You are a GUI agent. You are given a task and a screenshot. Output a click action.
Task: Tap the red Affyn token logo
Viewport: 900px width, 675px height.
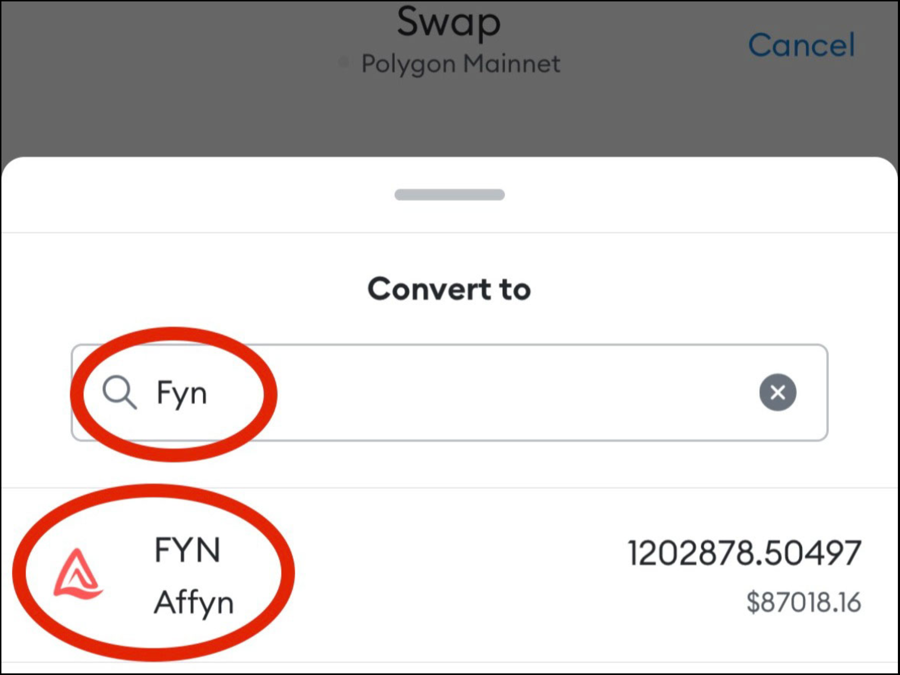click(x=78, y=577)
